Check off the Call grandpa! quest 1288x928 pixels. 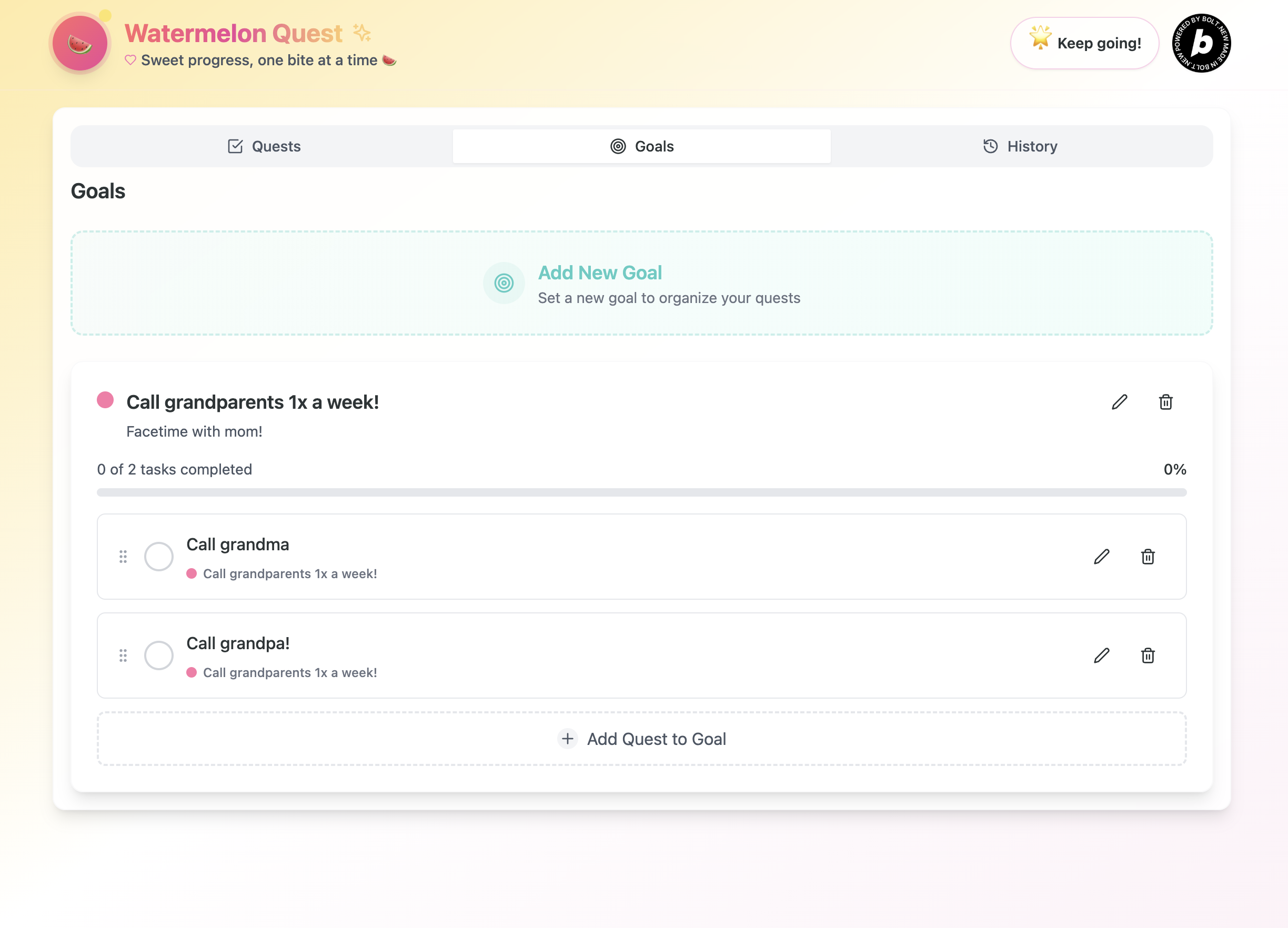click(x=158, y=655)
